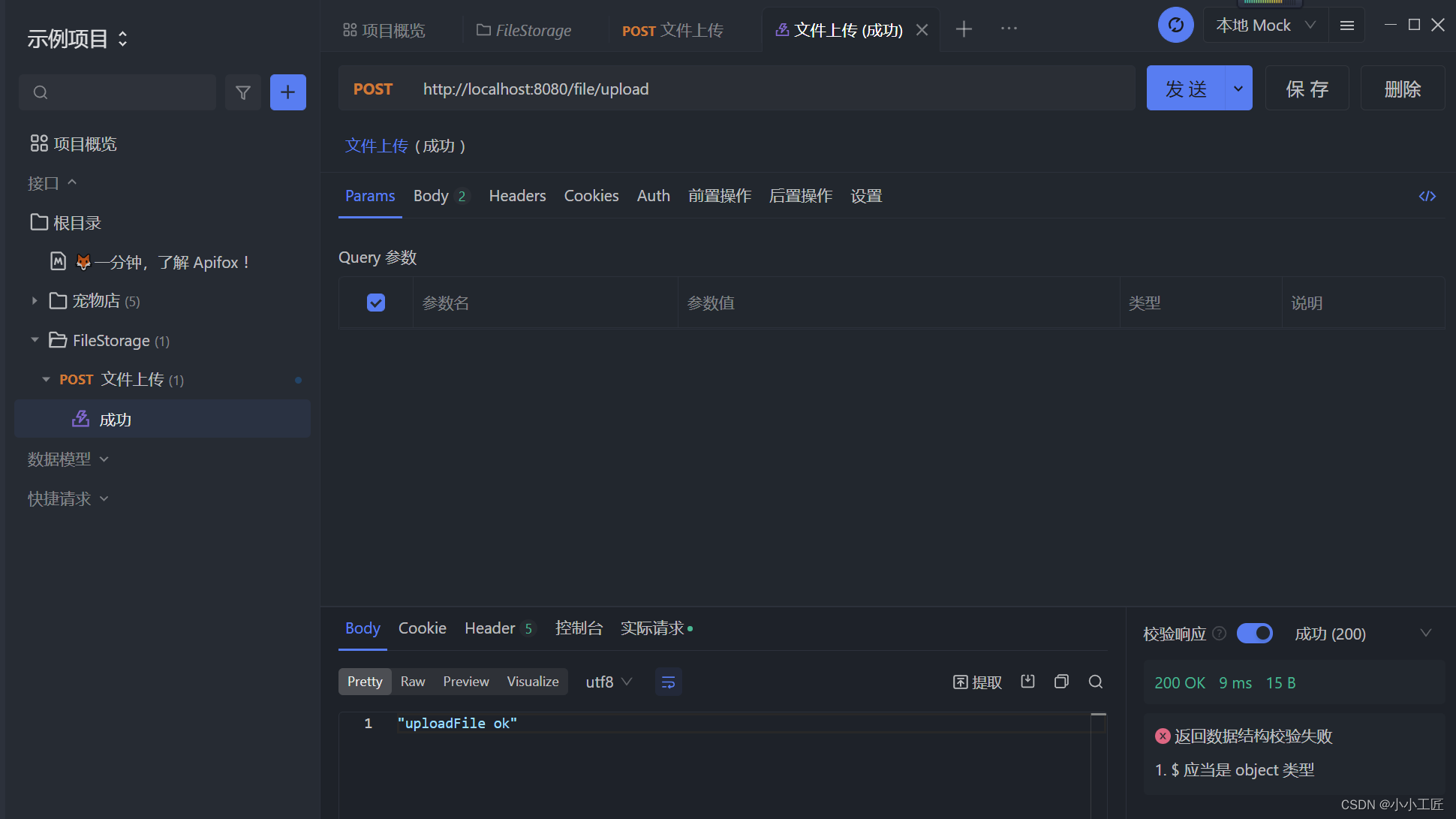1456x819 pixels.
Task: Open the 本地 Mock environment dropdown
Action: 1265,26
